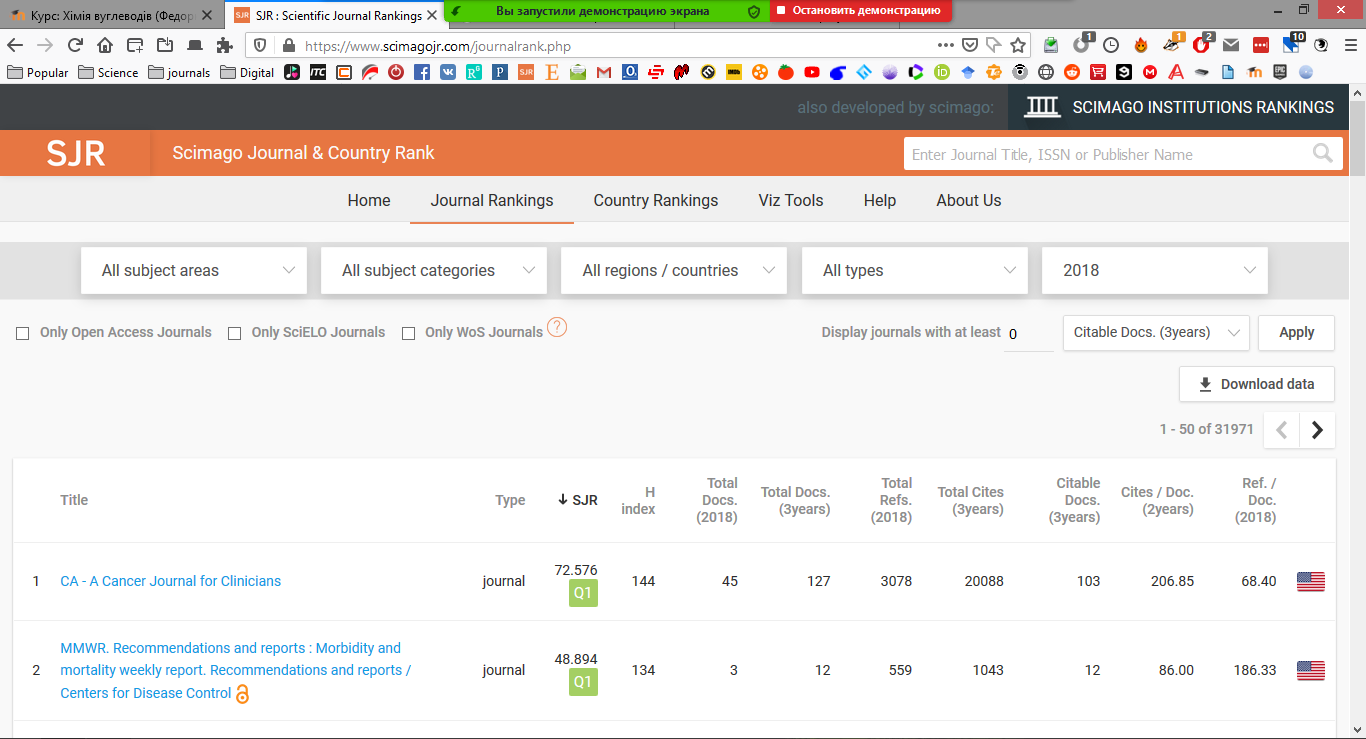1366x739 pixels.
Task: Open CA - A Cancer Journal for Clinicians link
Action: coord(170,581)
